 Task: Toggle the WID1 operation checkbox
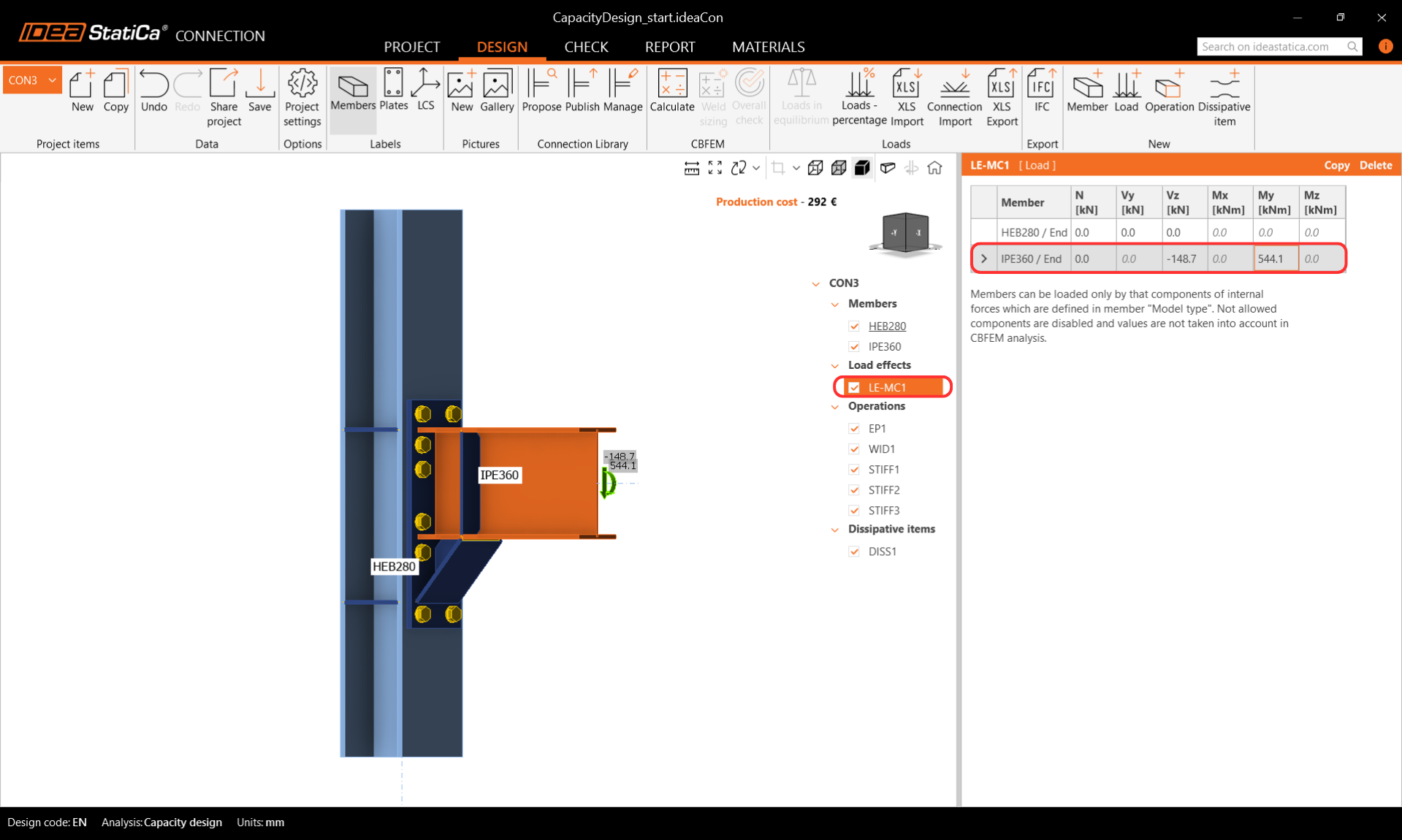click(x=854, y=448)
